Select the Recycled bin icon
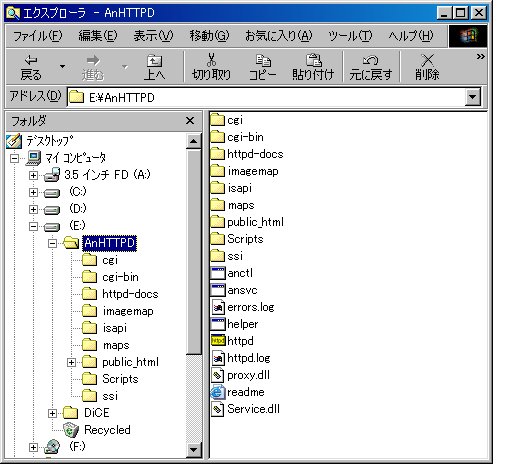Screen dimensions: 512x464 click(x=71, y=430)
